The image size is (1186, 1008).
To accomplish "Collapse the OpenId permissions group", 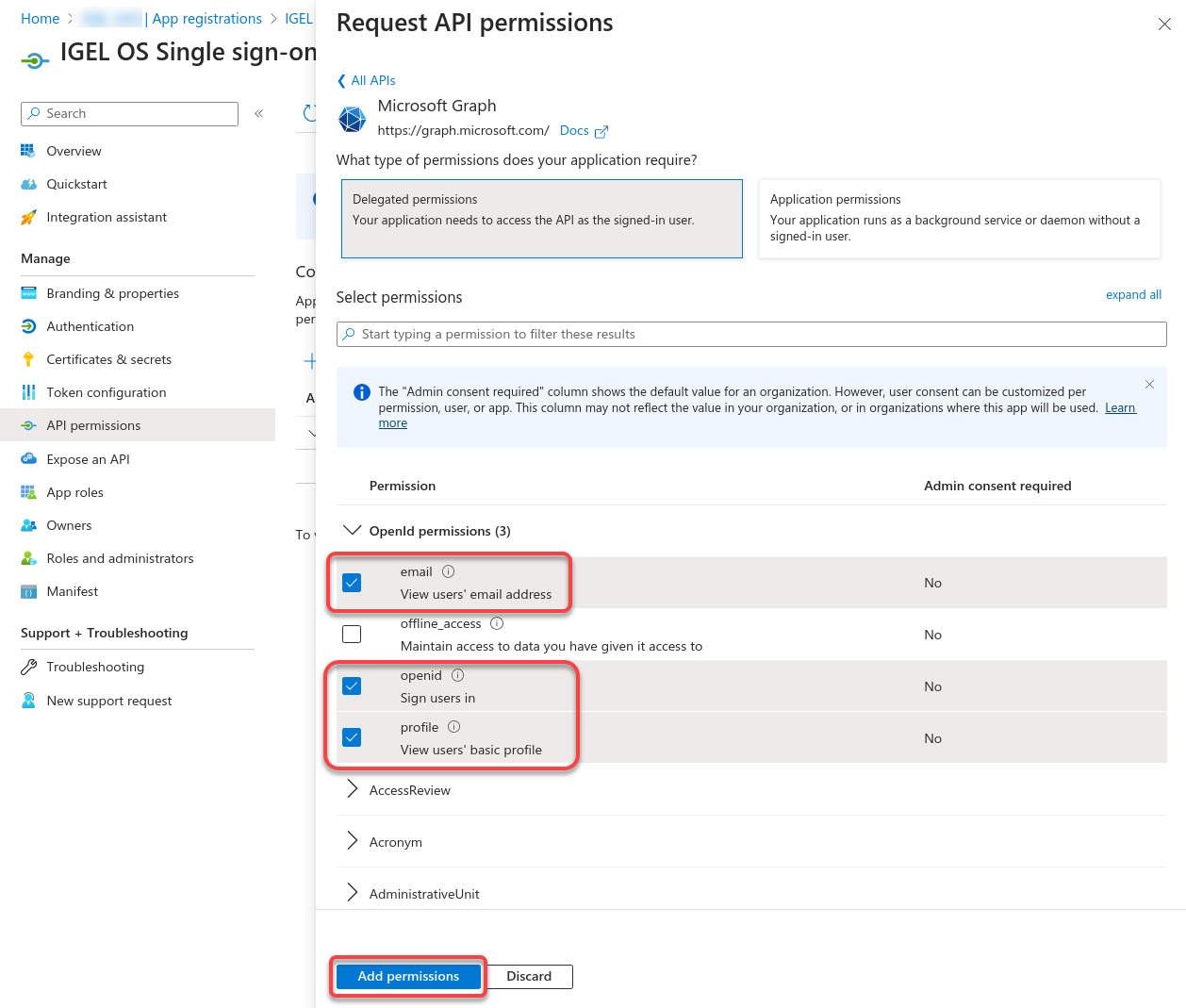I will (353, 531).
